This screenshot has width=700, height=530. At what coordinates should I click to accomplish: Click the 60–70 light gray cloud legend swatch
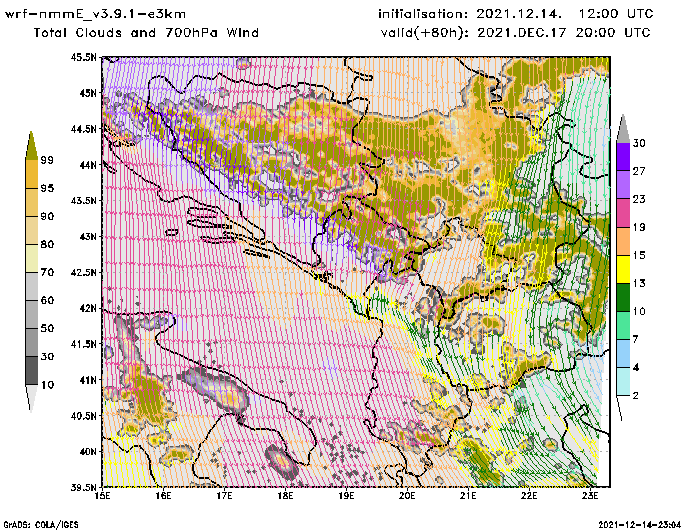32,286
